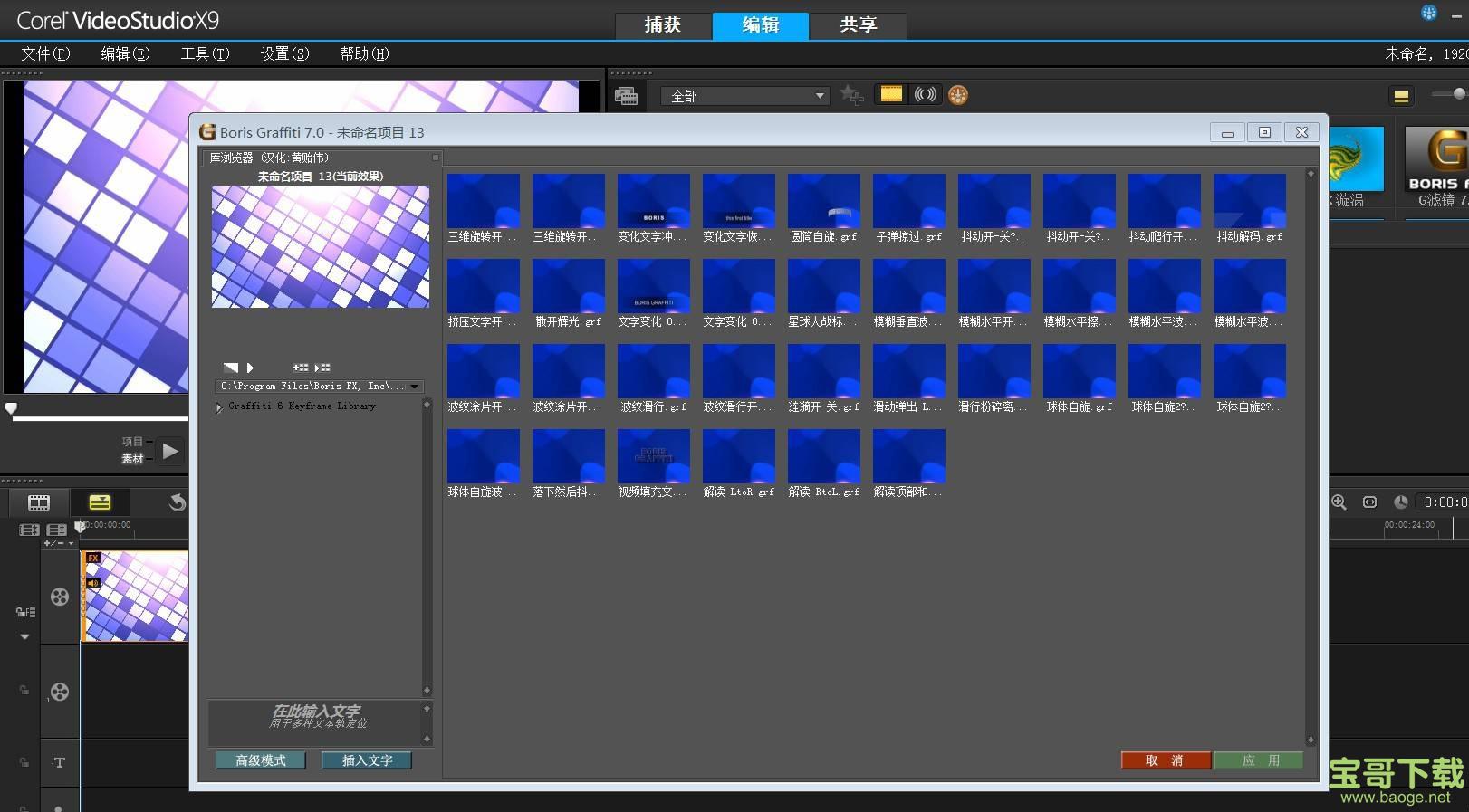The width and height of the screenshot is (1469, 812).
Task: Click the 应用 apply button
Action: [x=1259, y=760]
